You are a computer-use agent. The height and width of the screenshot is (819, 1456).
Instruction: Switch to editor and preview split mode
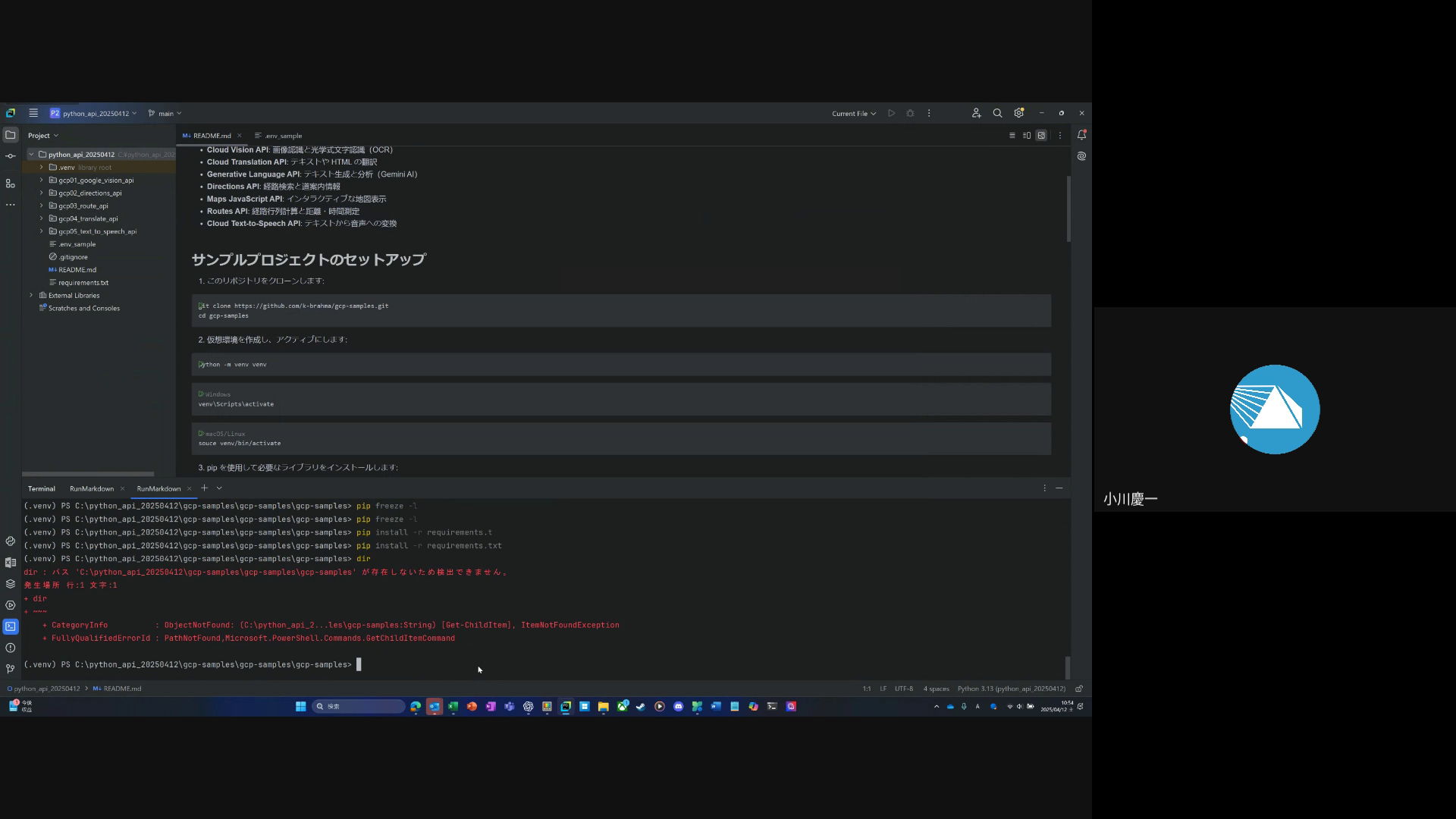[x=1027, y=136]
